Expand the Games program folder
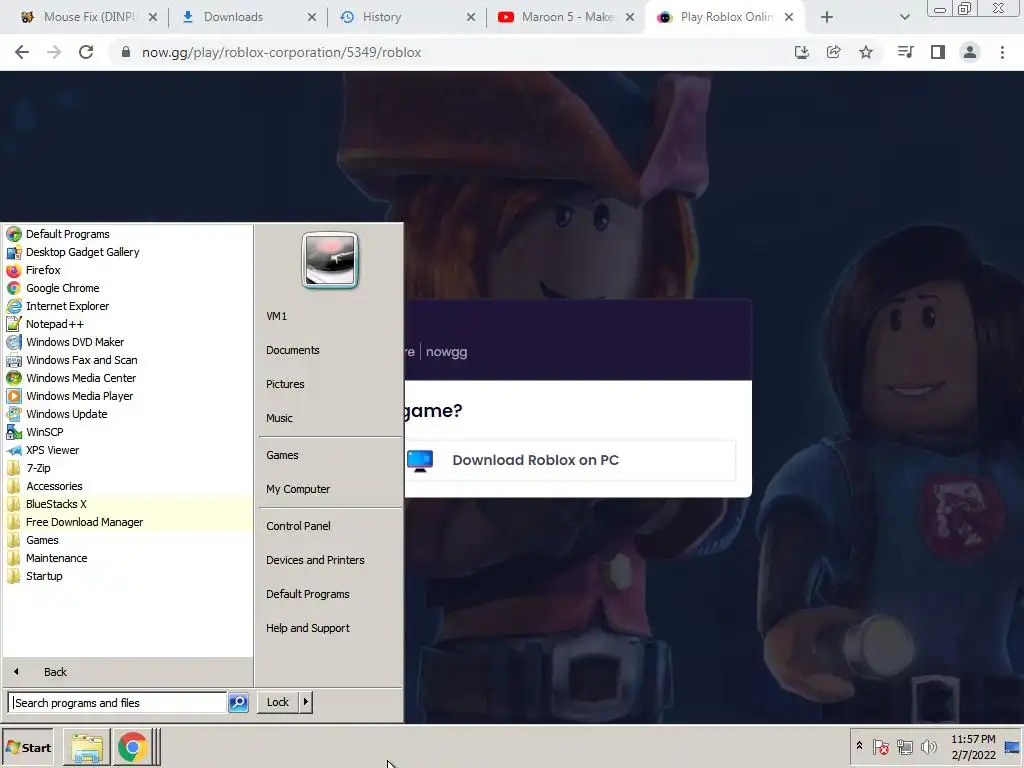The height and width of the screenshot is (768, 1024). 127,540
